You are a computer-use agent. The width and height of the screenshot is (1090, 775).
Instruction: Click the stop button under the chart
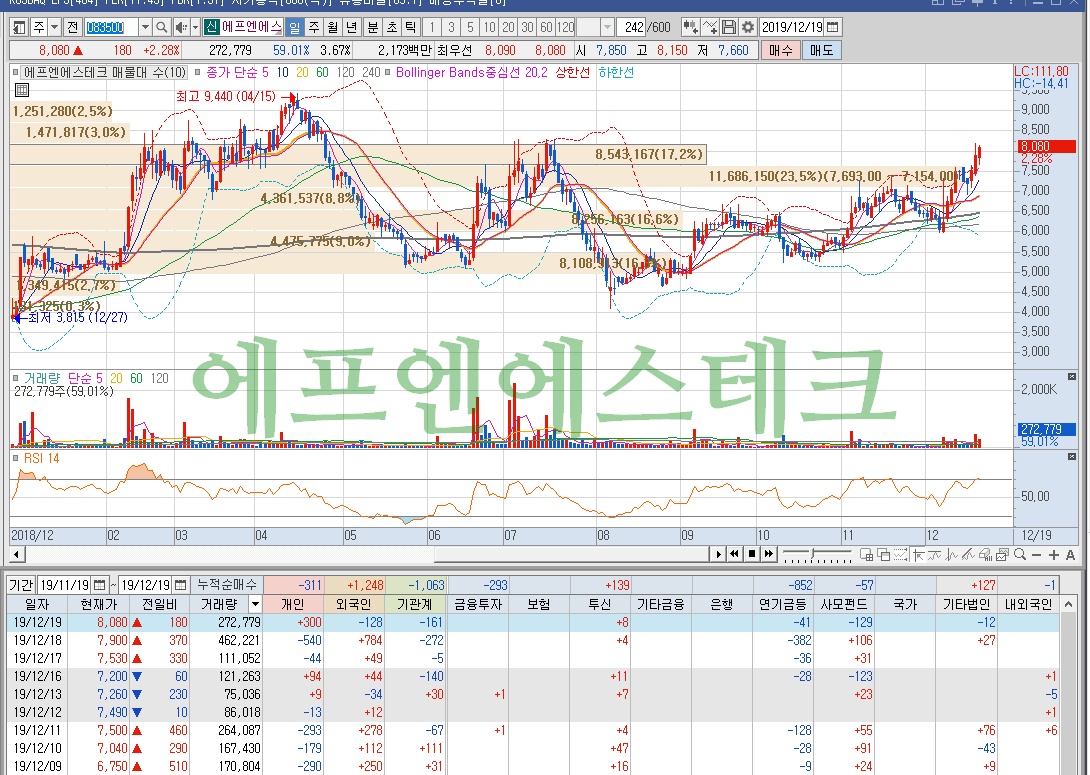751,554
